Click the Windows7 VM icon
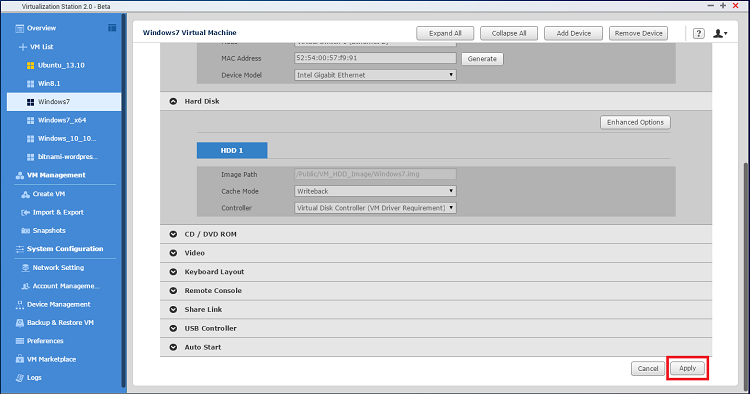The height and width of the screenshot is (394, 750). [31, 102]
